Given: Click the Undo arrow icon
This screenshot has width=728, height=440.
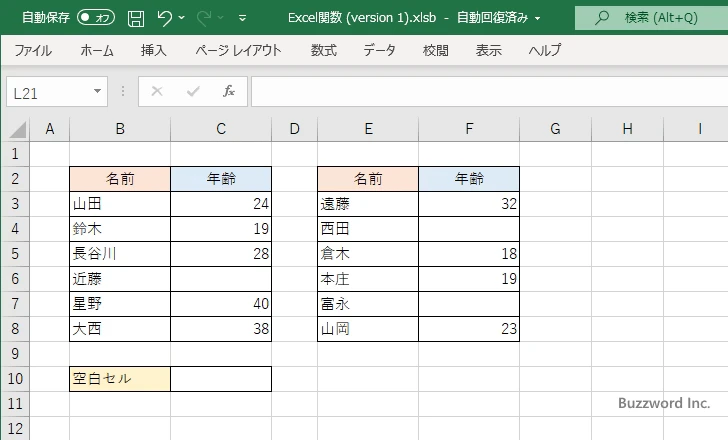Looking at the screenshot, I should [x=164, y=18].
